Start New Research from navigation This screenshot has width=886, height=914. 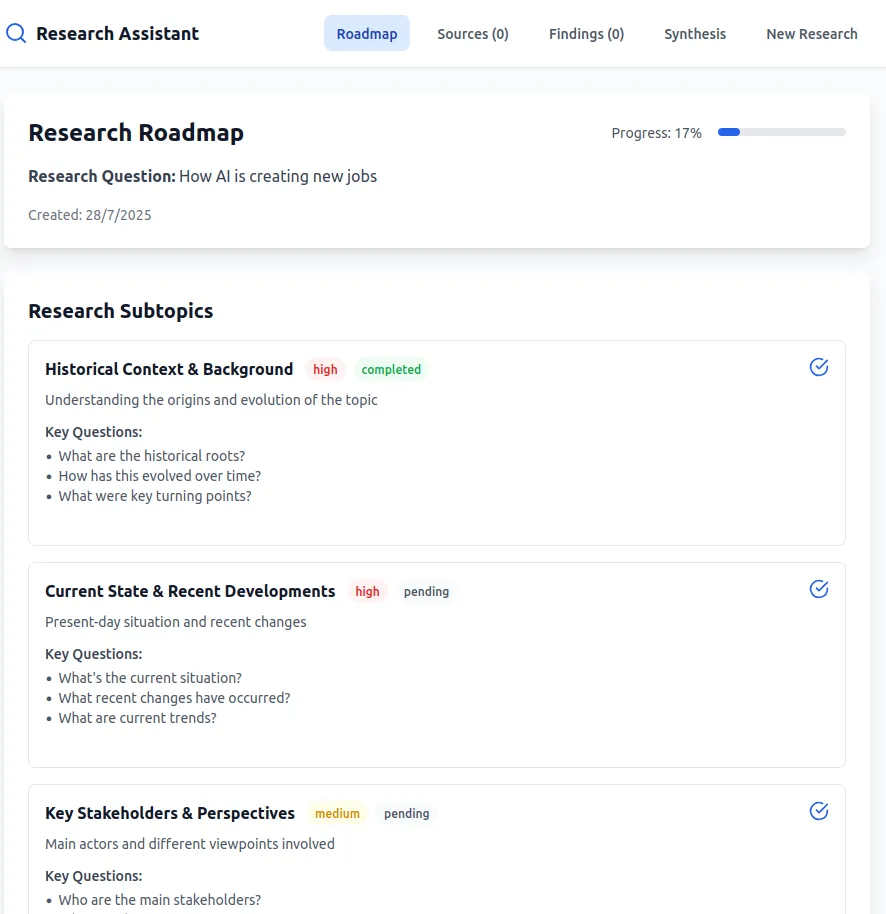pos(811,34)
